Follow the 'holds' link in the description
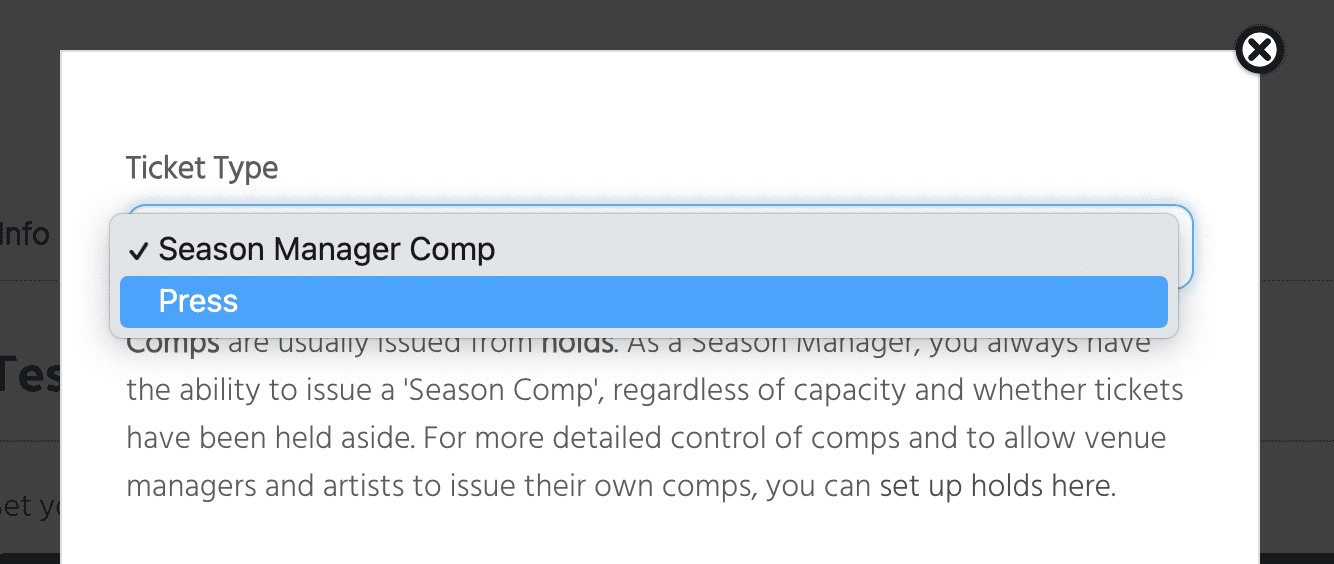This screenshot has height=564, width=1334. pos(578,345)
